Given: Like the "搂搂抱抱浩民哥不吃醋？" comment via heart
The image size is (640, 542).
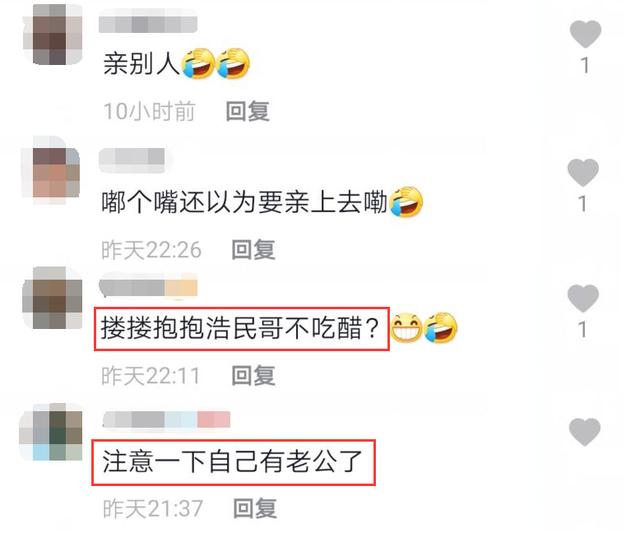Looking at the screenshot, I should pos(583,298).
